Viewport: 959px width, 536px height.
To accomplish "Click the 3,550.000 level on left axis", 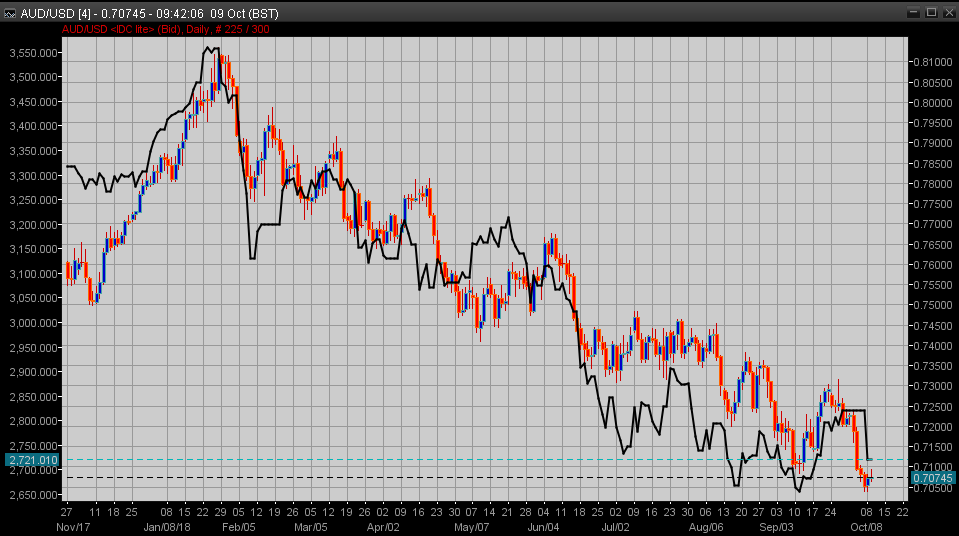I will (x=32, y=52).
